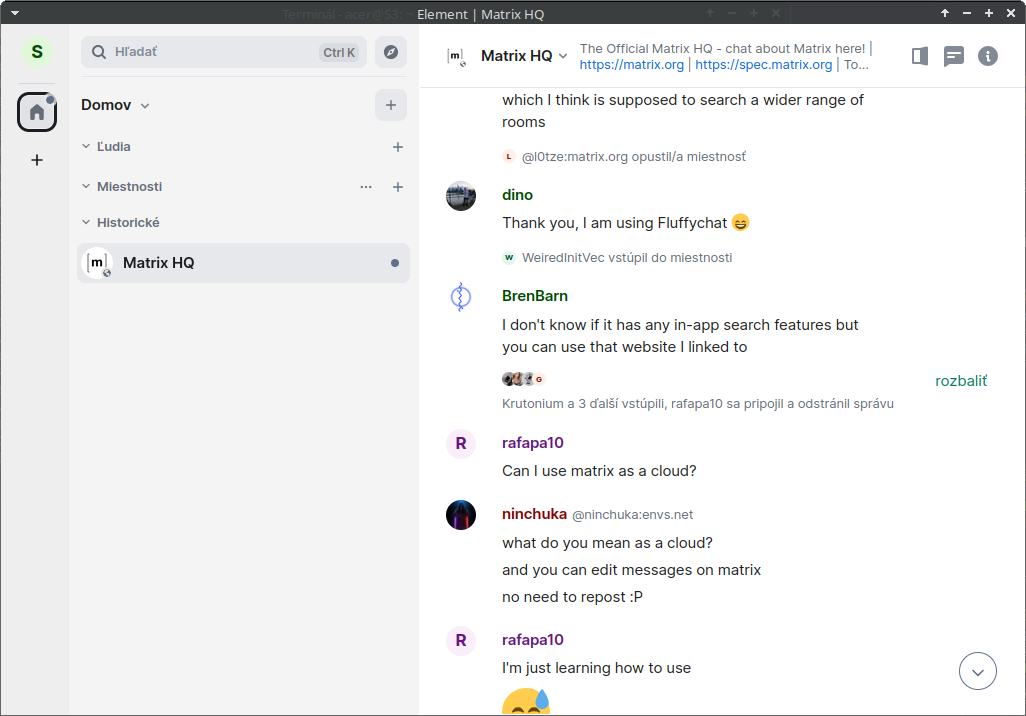Click message 'no need to repost :P'
This screenshot has width=1026, height=716.
coord(572,597)
